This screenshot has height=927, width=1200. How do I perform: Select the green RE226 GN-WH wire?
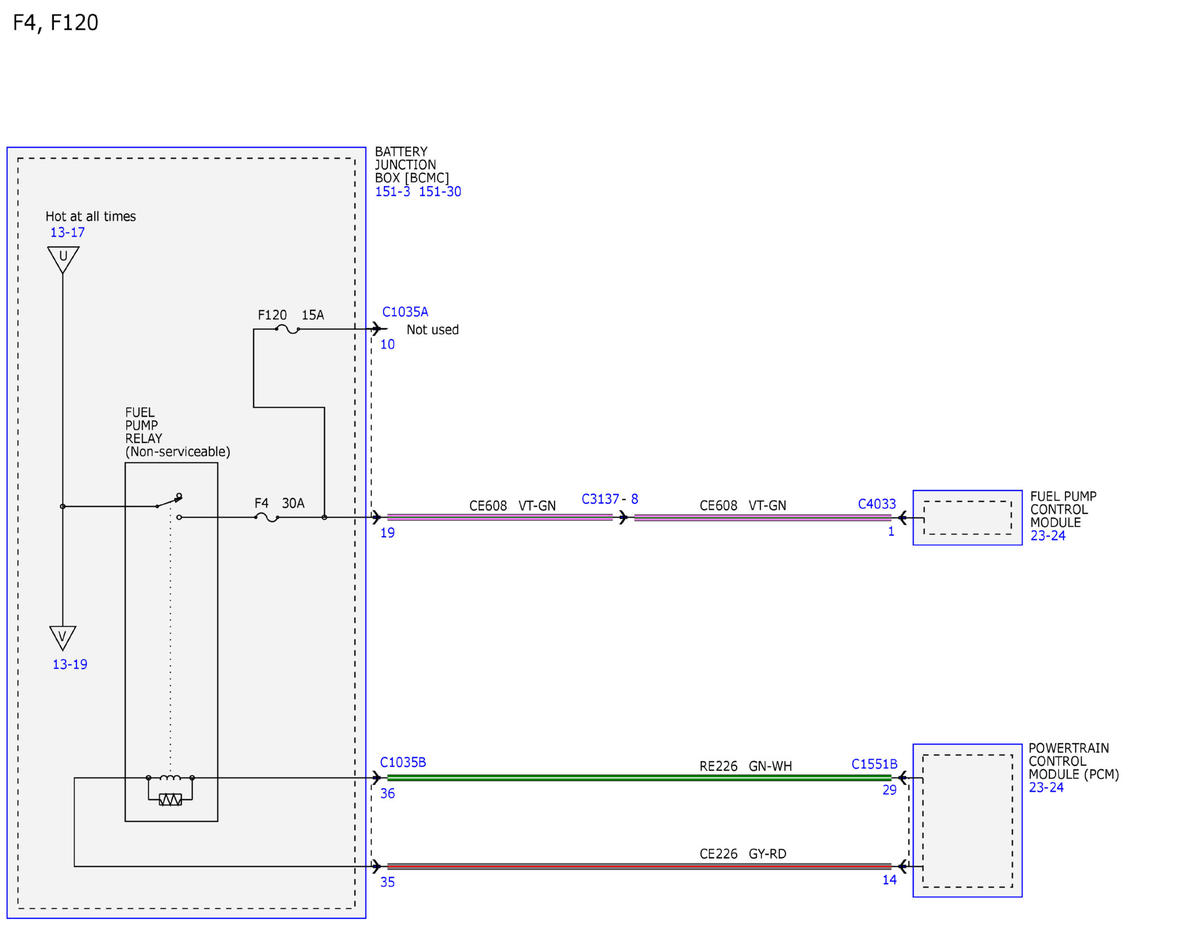639,777
